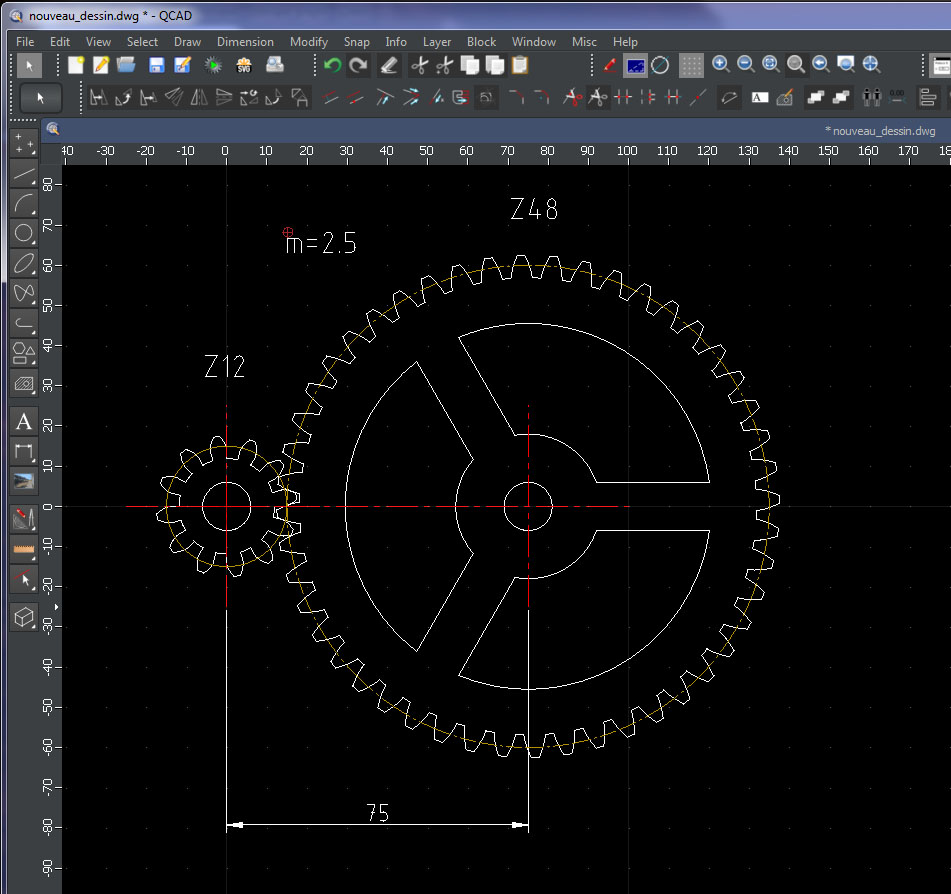
Task: Choose the Circle tool in left toolbar
Action: click(24, 234)
